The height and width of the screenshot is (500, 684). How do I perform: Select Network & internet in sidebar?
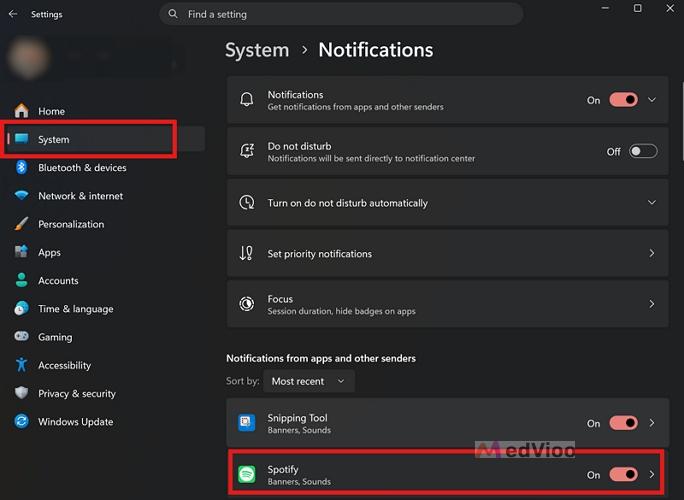pyautogui.click(x=105, y=195)
